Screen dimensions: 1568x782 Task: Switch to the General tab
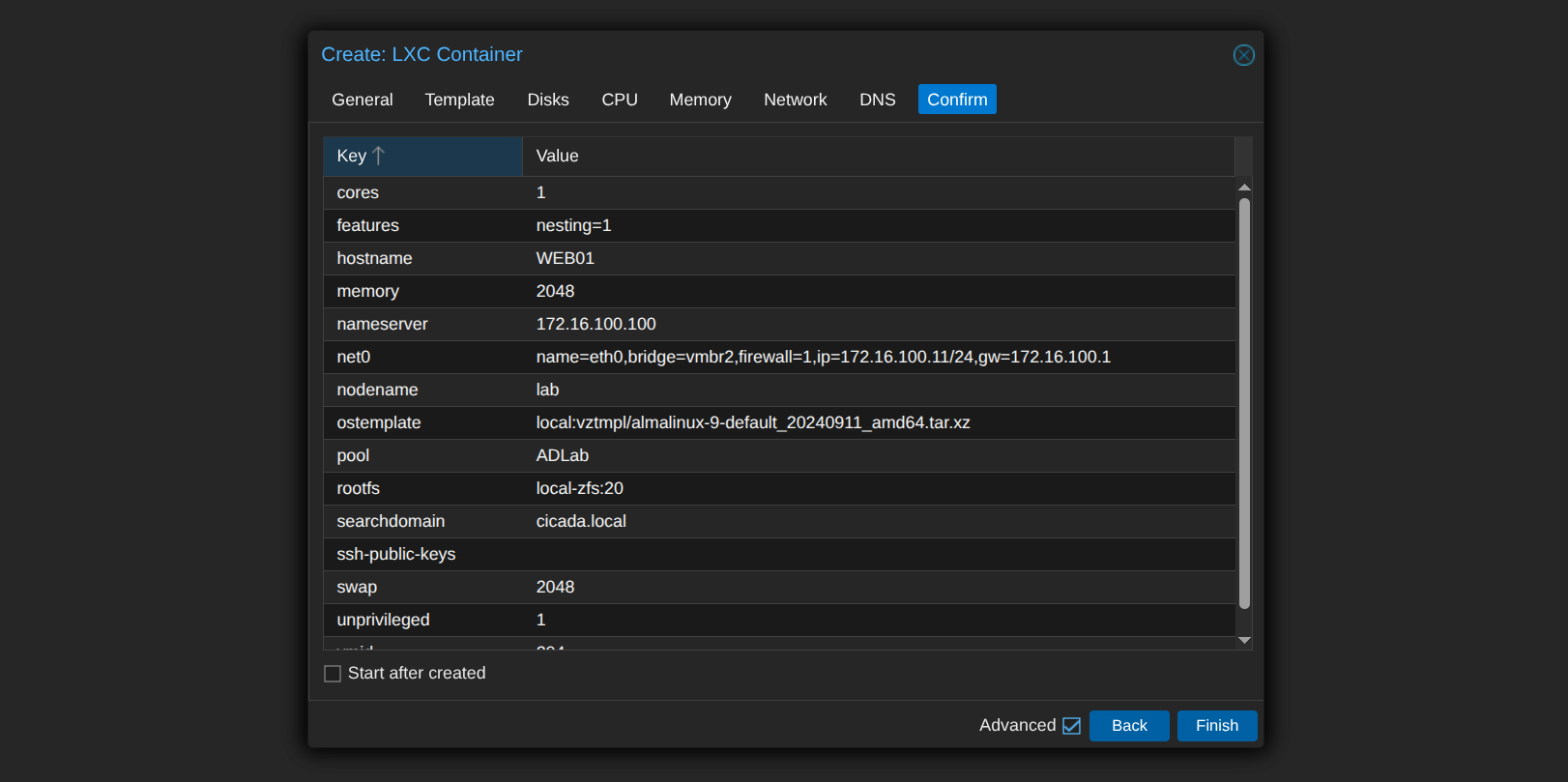(363, 100)
